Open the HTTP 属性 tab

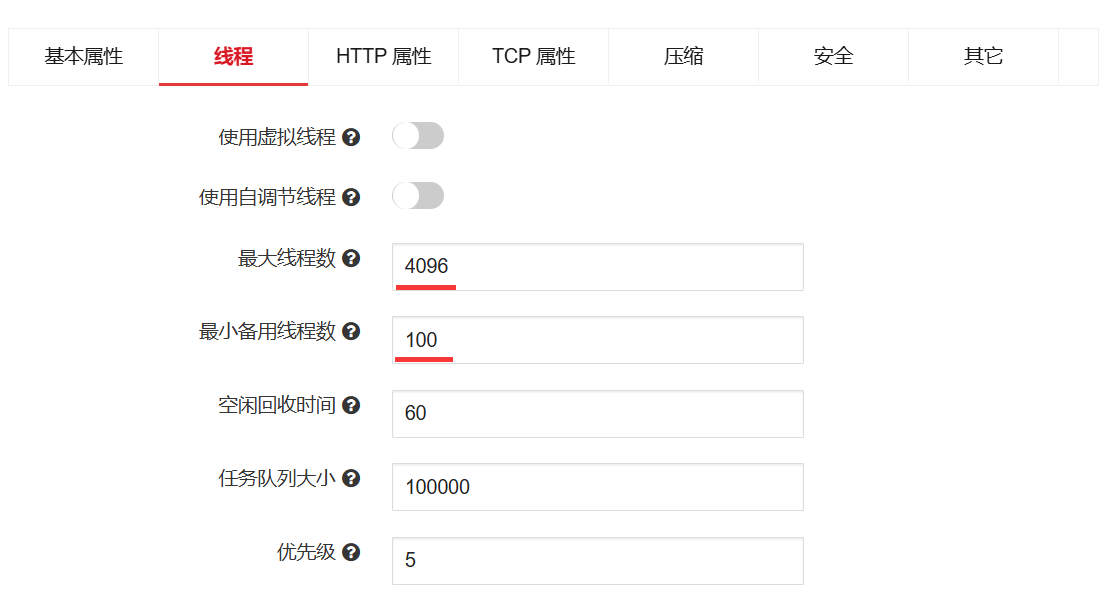384,56
